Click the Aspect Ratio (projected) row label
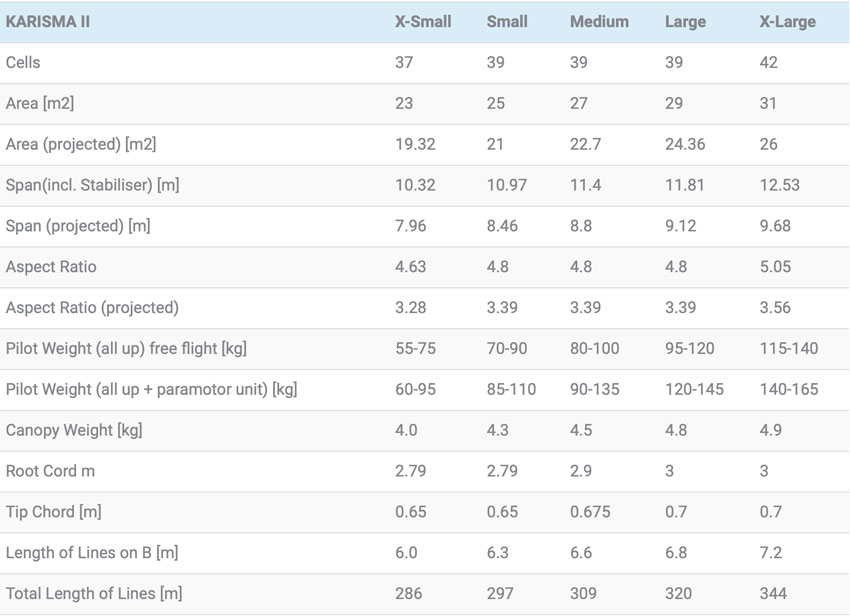850x616 pixels. (92, 307)
